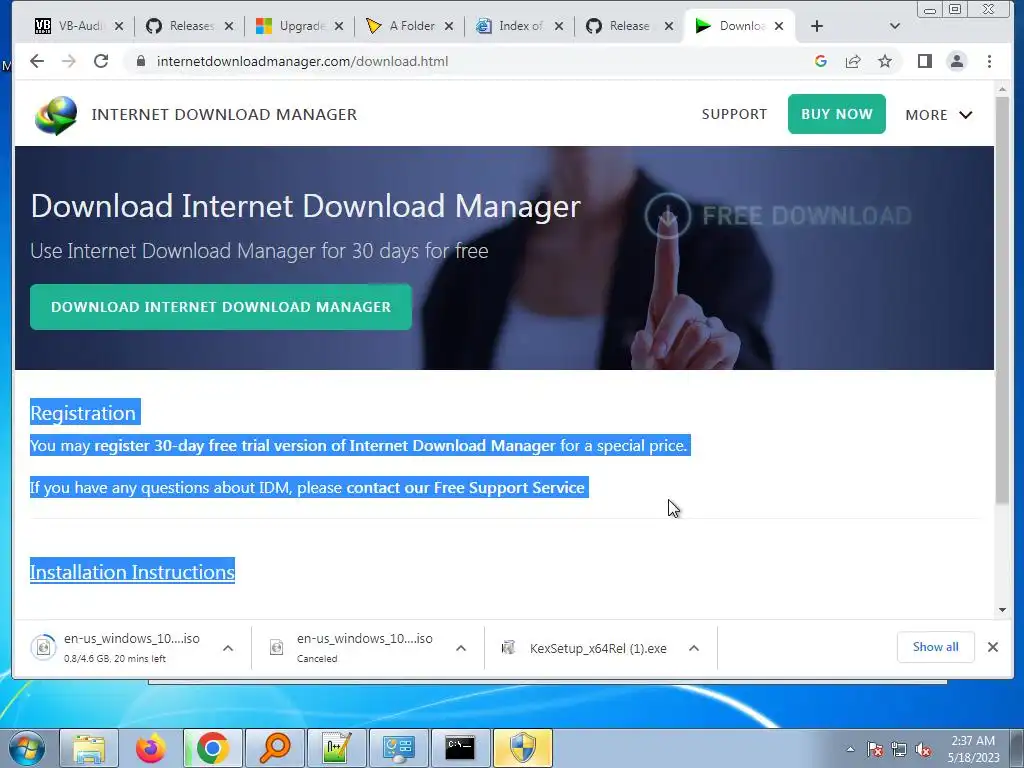This screenshot has height=768, width=1024.
Task: Open KexSetup_x64Rel (1).exe download
Action: (x=585, y=648)
